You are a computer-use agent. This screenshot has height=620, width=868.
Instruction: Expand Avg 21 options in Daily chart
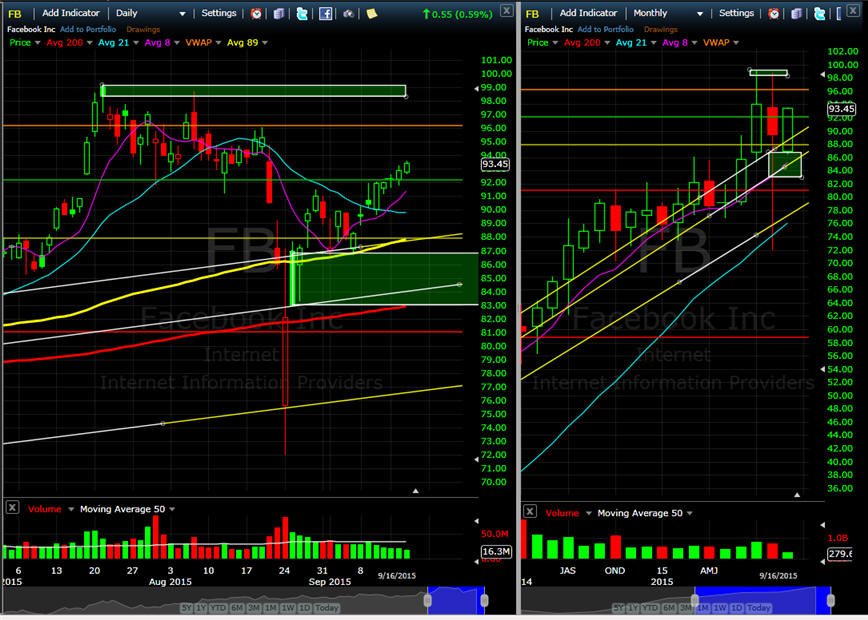pyautogui.click(x=135, y=43)
